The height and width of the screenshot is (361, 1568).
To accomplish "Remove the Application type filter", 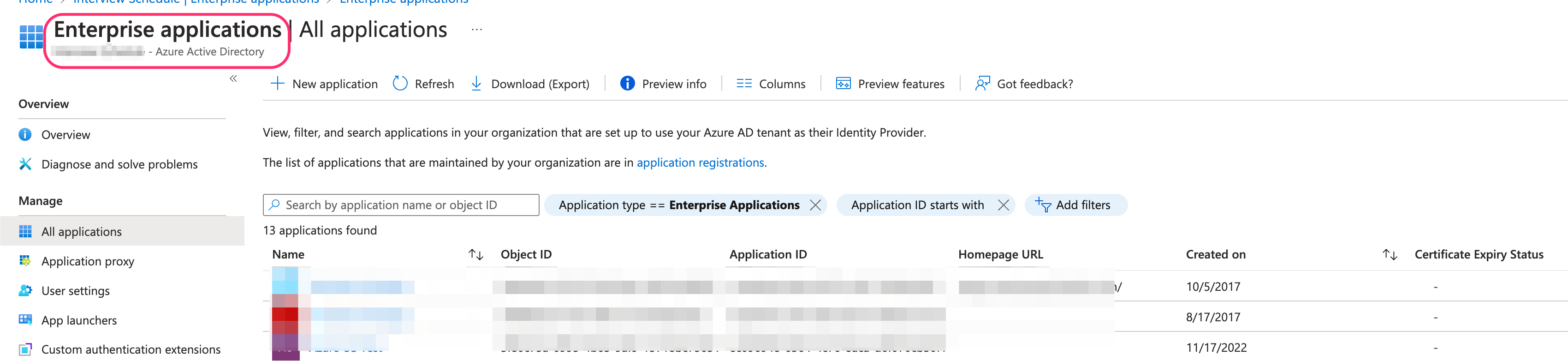I will coord(815,205).
